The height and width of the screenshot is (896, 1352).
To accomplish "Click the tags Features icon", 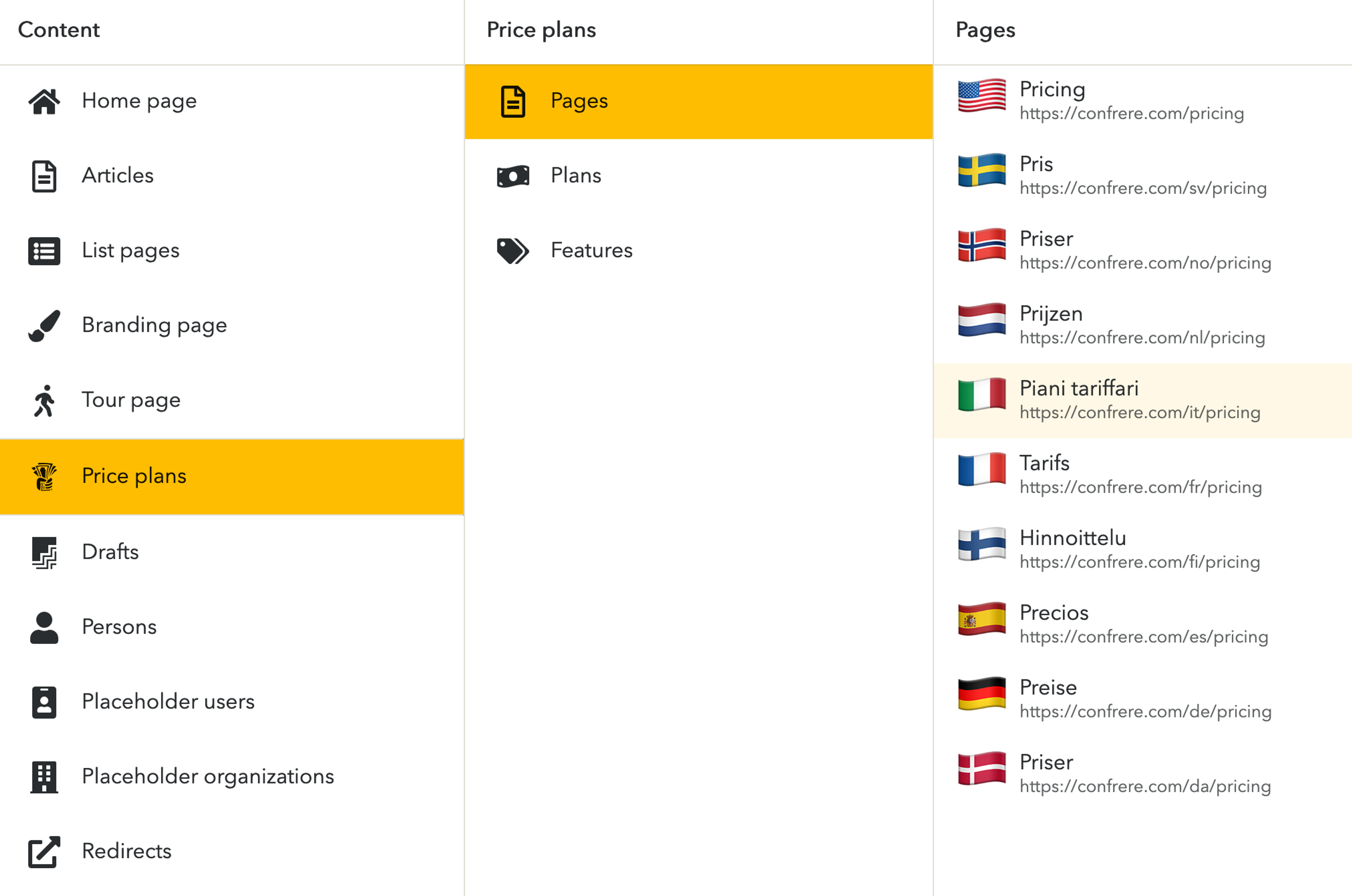I will pos(513,251).
